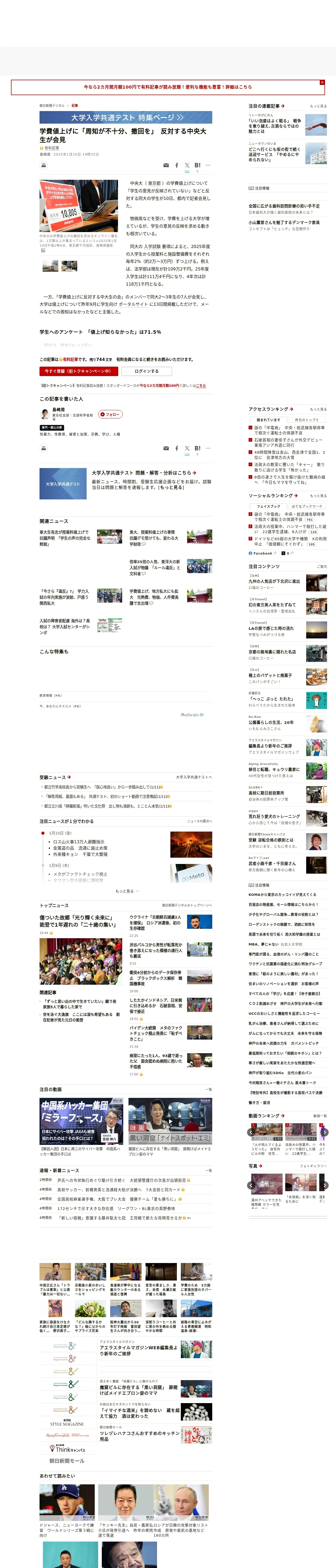Go to next item in 動画ランキング carousel
Screen dimensions: 336x1568
(324, 1132)
